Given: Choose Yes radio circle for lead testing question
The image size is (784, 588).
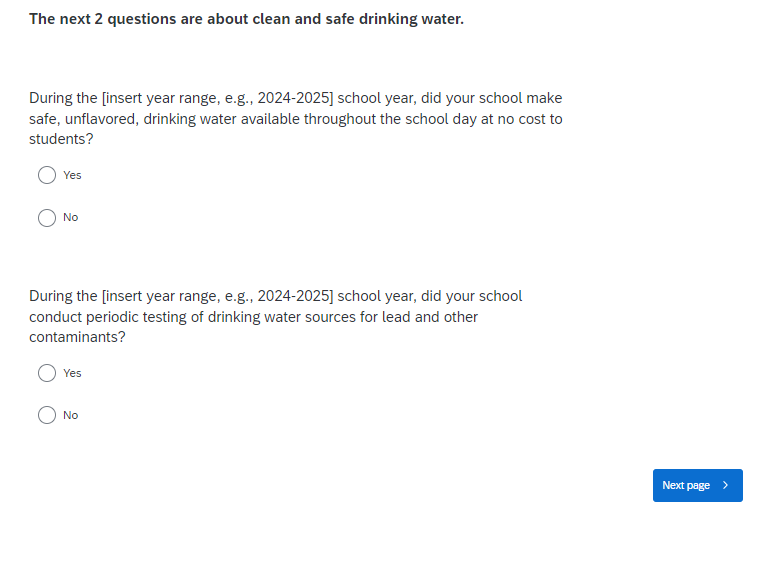Looking at the screenshot, I should 47,373.
